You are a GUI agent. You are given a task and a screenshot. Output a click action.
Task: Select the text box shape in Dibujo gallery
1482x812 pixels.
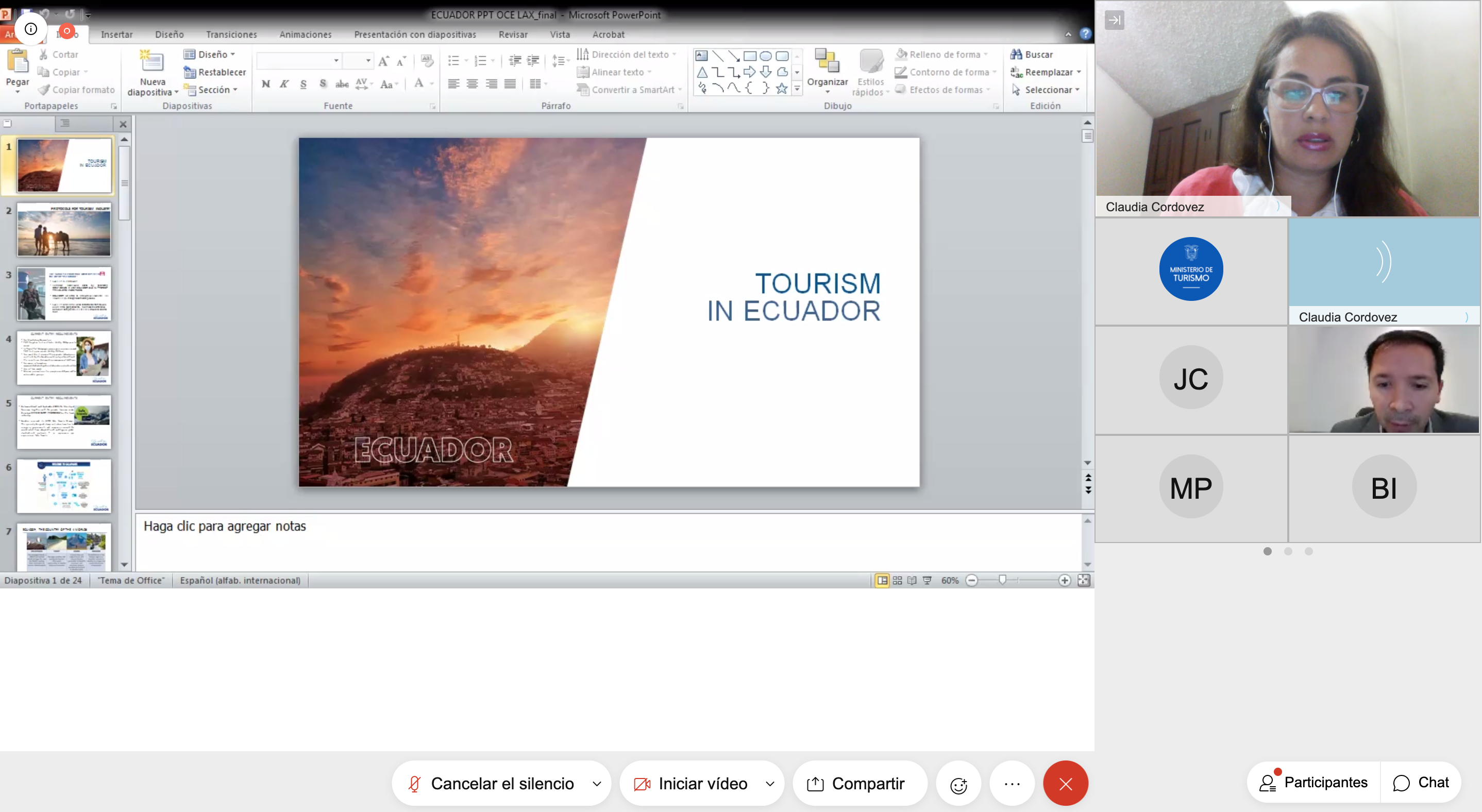pyautogui.click(x=701, y=56)
